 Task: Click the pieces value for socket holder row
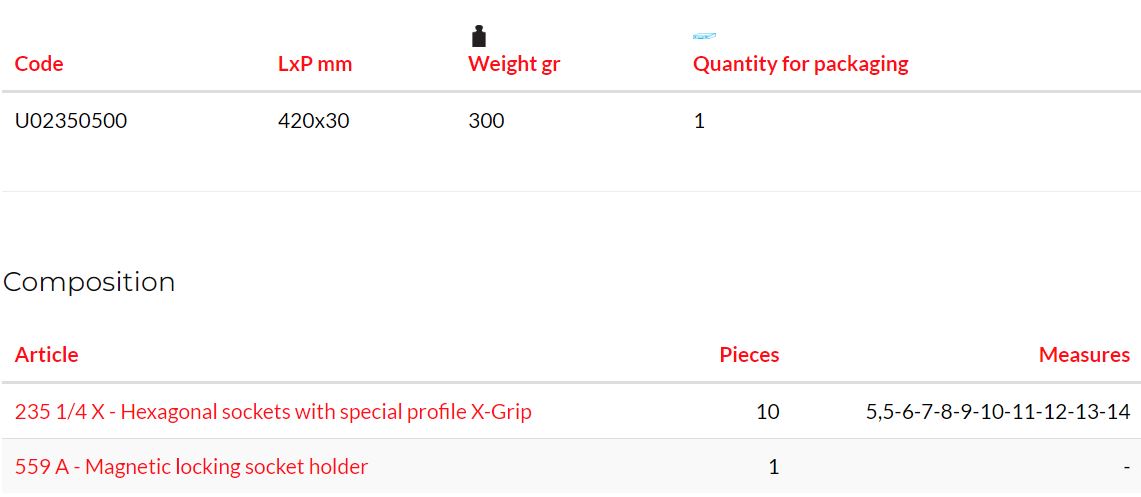click(774, 466)
